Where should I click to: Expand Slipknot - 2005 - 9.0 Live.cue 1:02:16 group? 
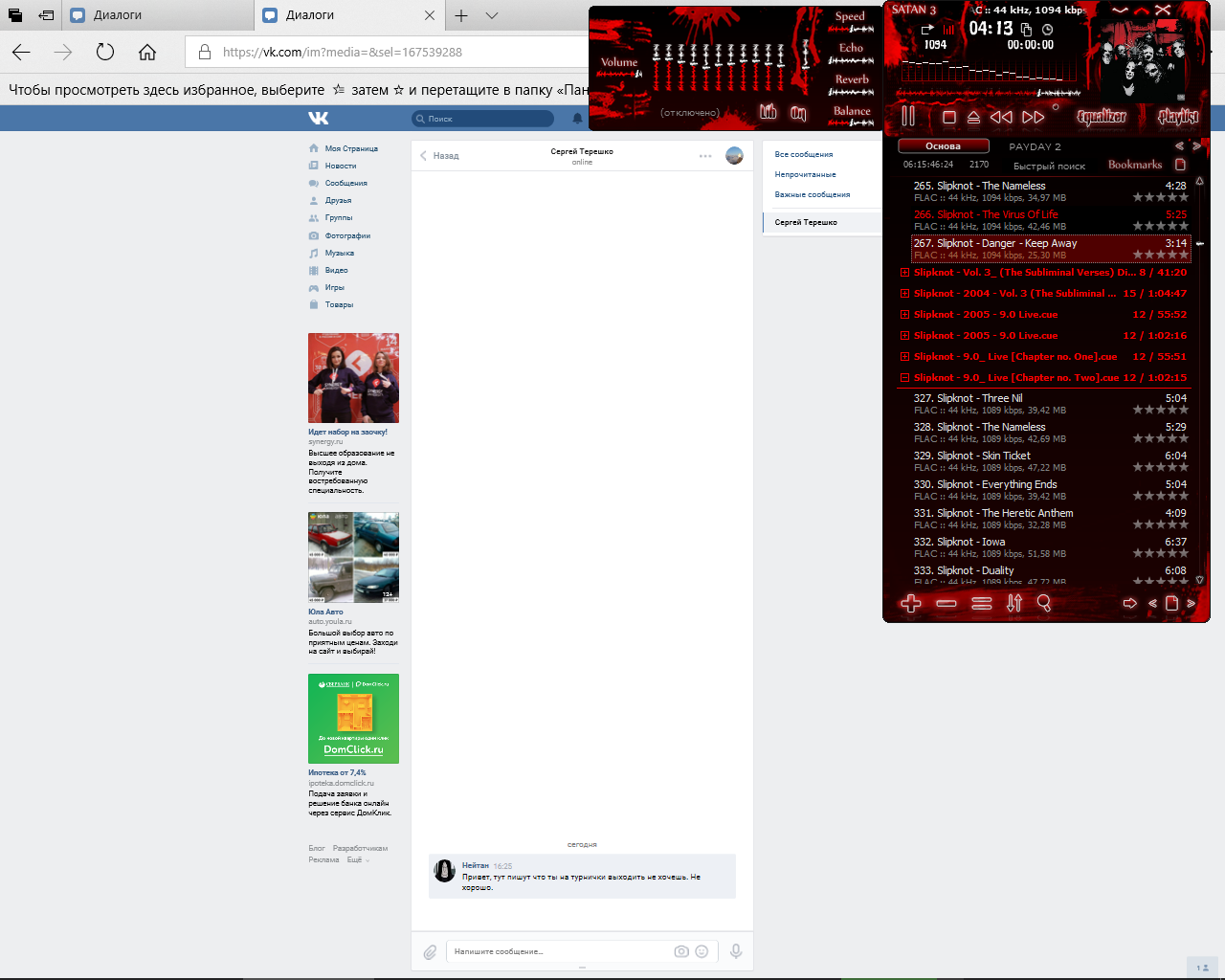tap(904, 336)
